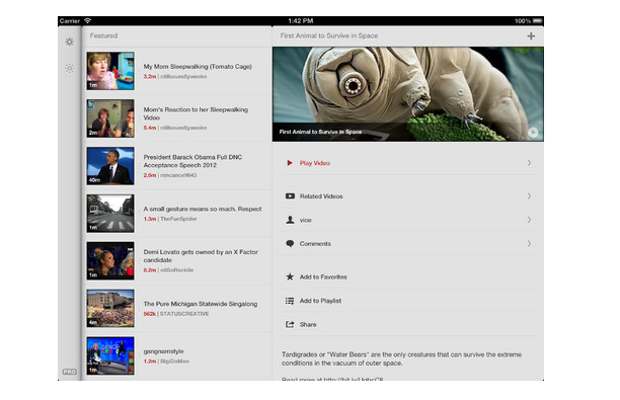Click the STATUSCREATIVE uploader name

(x=184, y=313)
